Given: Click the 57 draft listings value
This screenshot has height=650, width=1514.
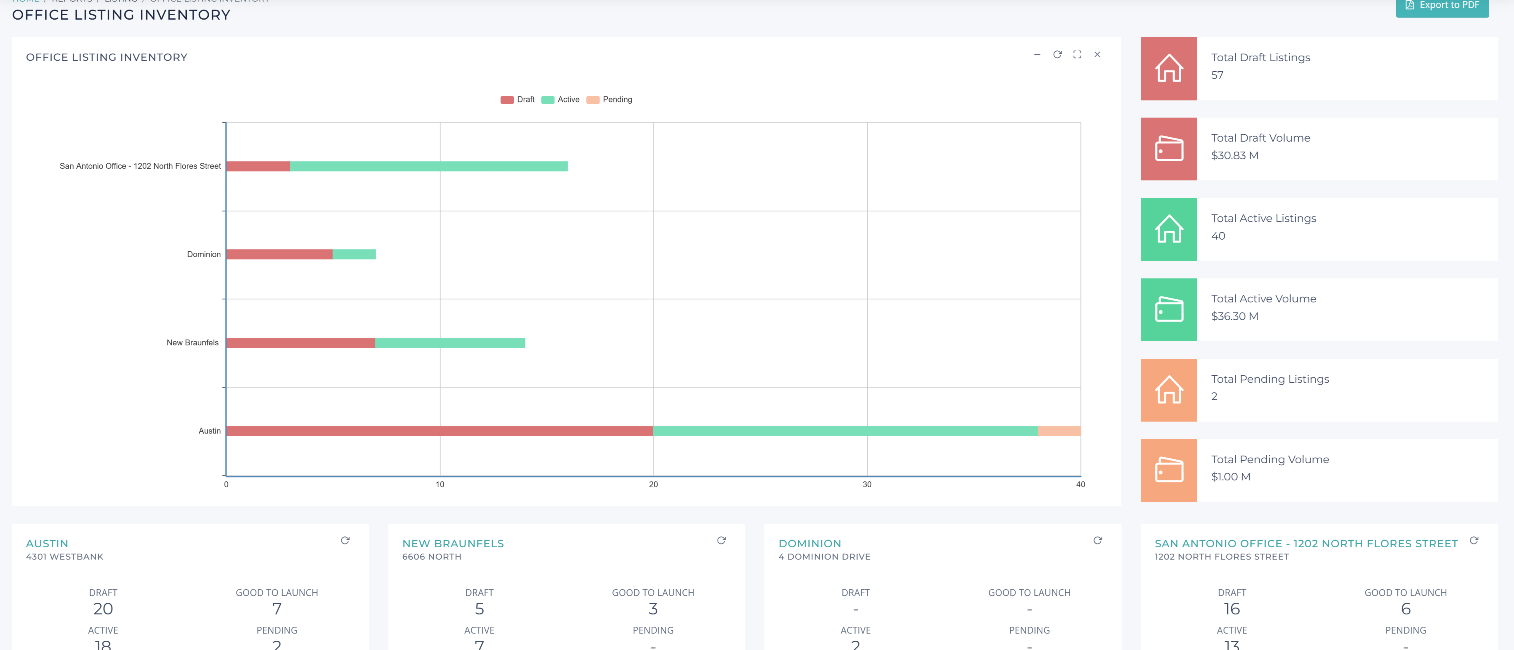Looking at the screenshot, I should [x=1217, y=75].
